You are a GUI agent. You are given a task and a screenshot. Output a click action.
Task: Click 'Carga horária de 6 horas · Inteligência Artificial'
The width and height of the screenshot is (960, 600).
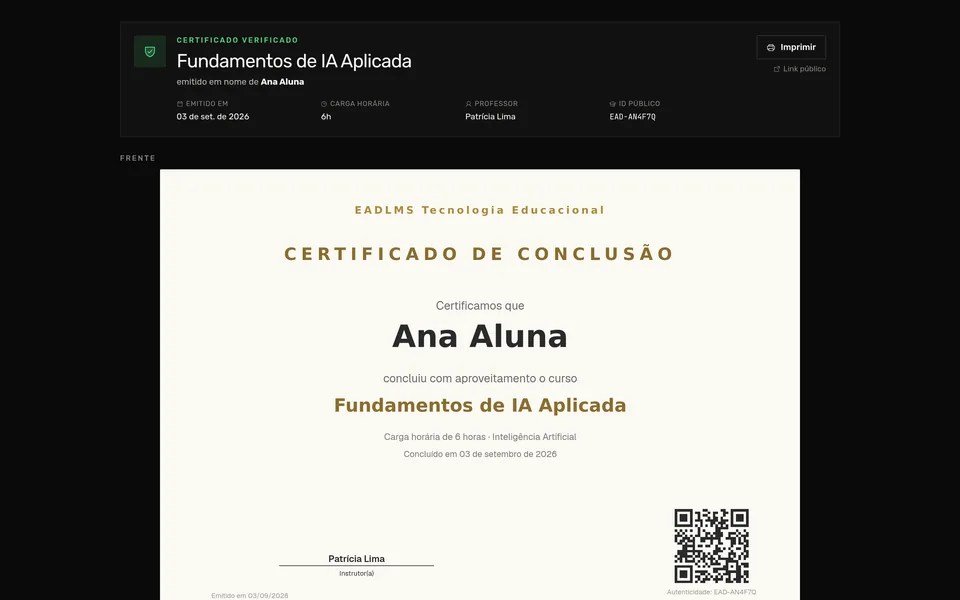click(480, 437)
